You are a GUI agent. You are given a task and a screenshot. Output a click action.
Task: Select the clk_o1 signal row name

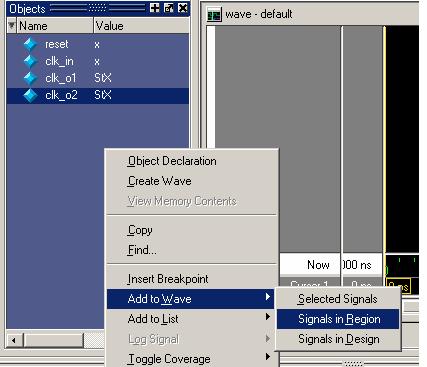click(x=60, y=78)
